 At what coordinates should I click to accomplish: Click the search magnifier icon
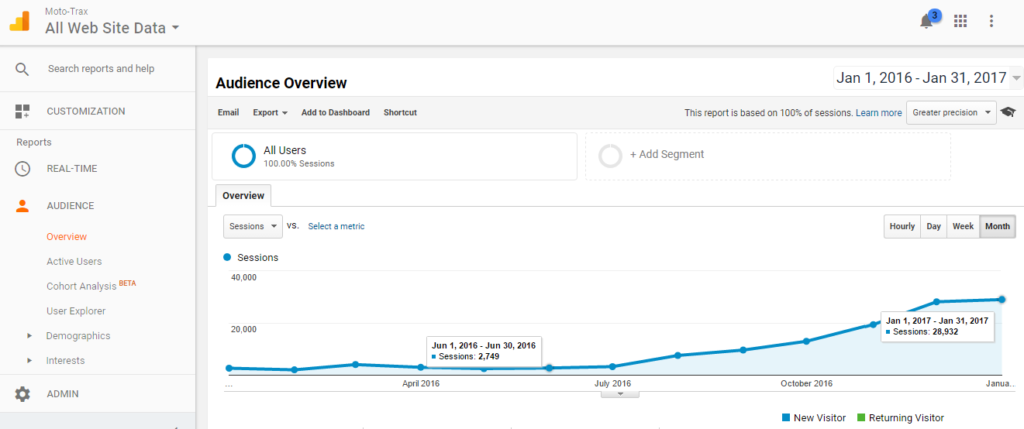click(x=22, y=69)
